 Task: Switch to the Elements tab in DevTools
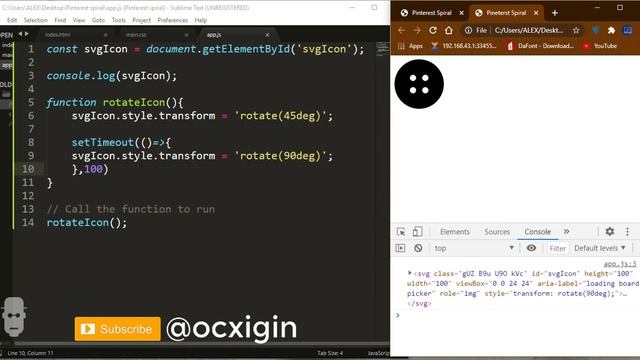pos(455,232)
